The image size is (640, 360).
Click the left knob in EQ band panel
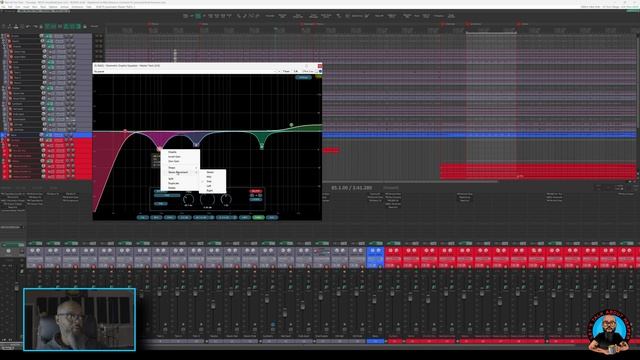point(189,199)
